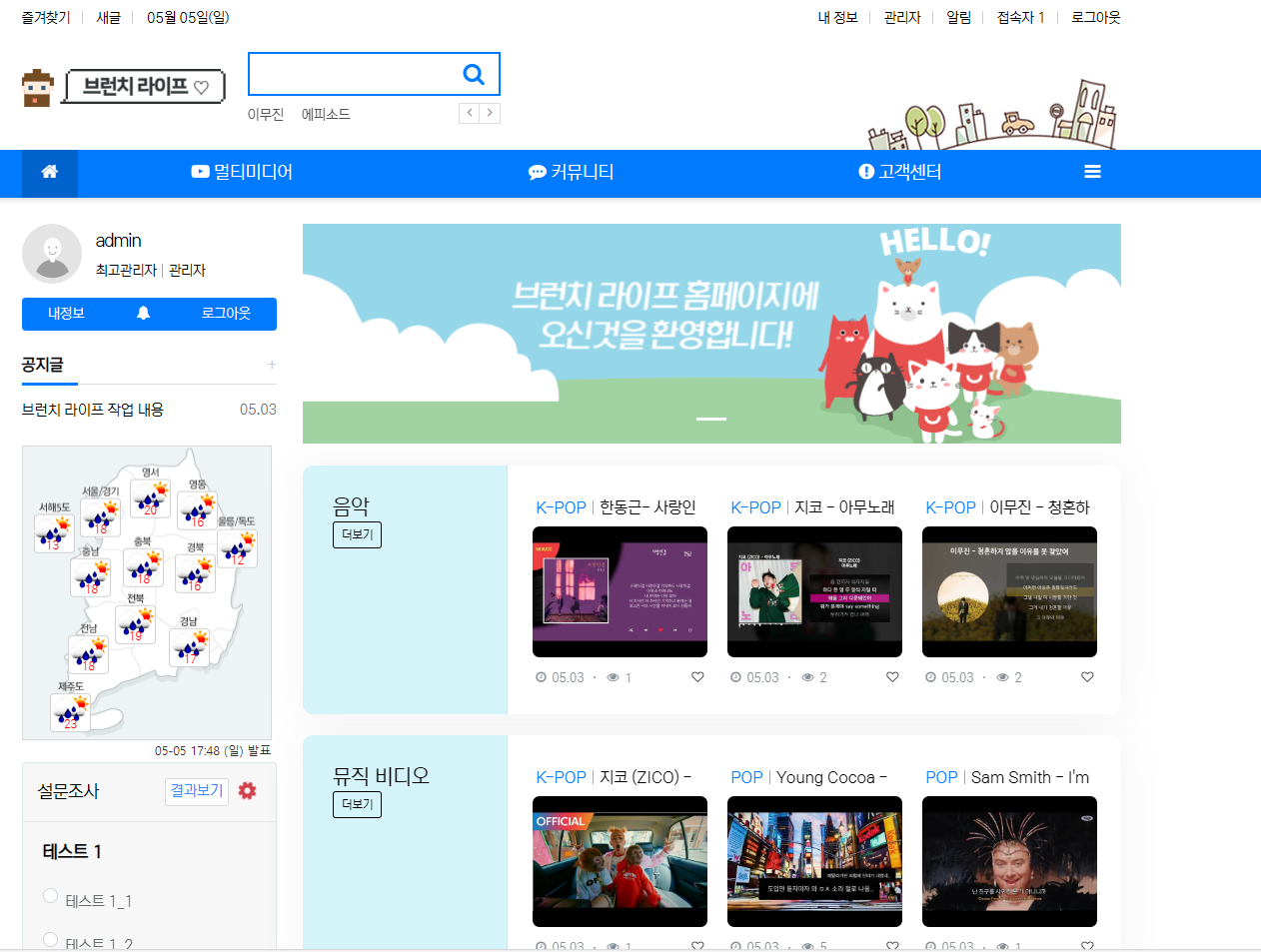Go to home via house icon
The width and height of the screenshot is (1261, 952).
[x=49, y=172]
